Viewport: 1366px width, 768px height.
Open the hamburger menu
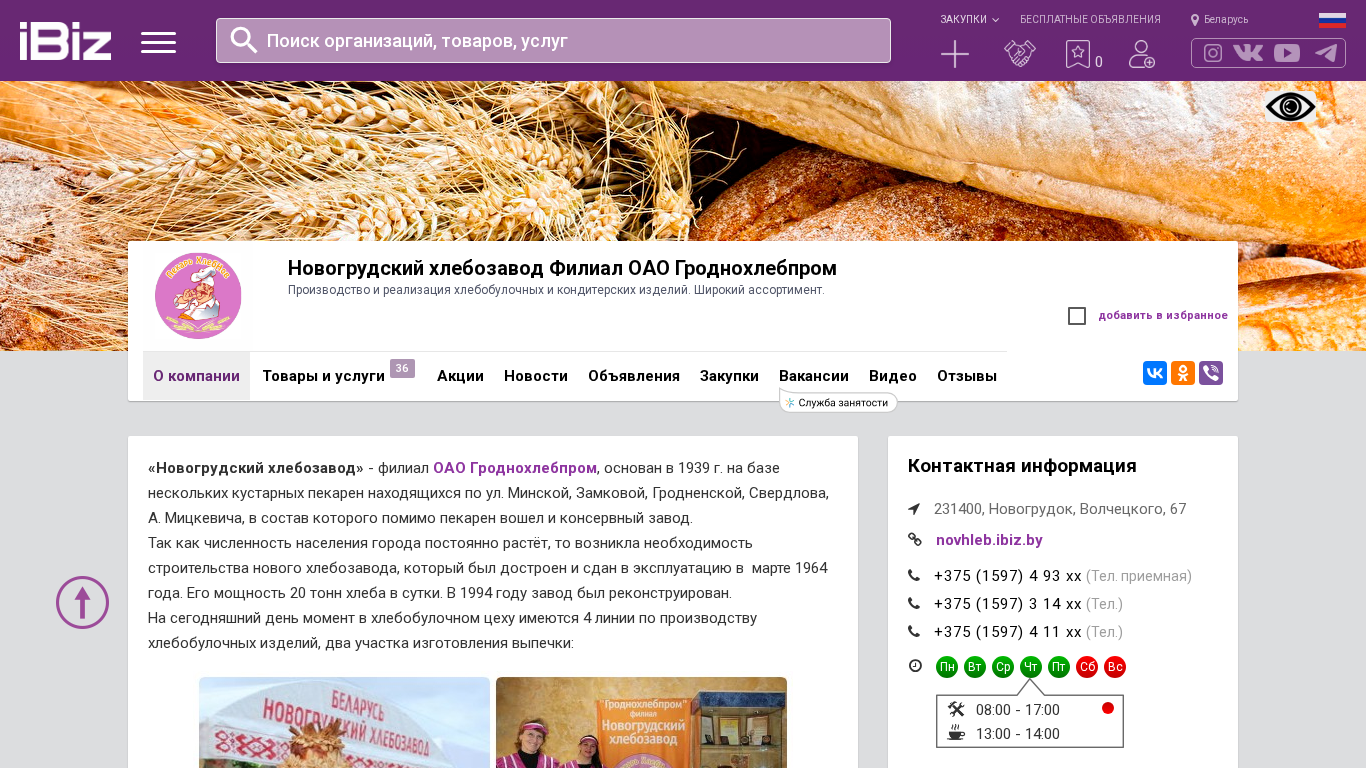158,42
